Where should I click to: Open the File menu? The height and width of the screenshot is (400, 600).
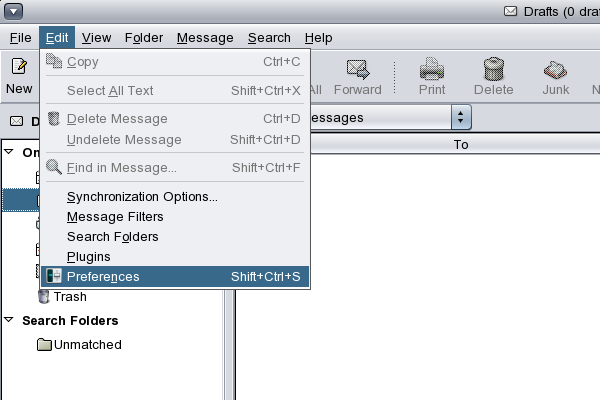[x=20, y=38]
